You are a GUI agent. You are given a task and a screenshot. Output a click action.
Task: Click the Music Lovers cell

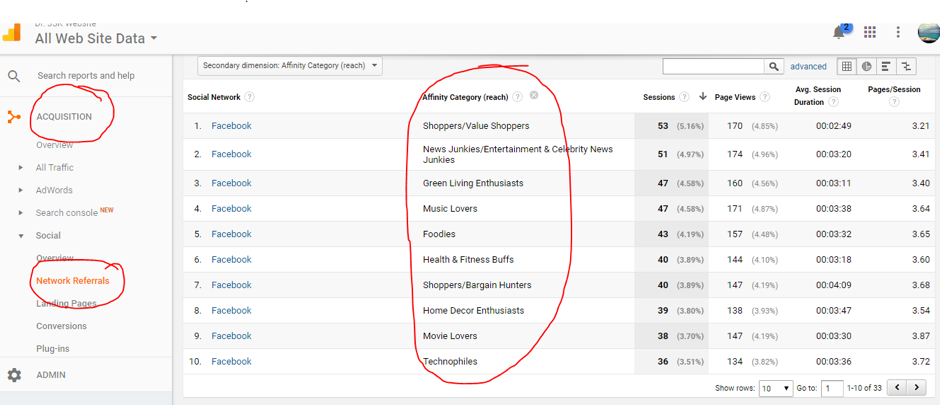tap(450, 208)
